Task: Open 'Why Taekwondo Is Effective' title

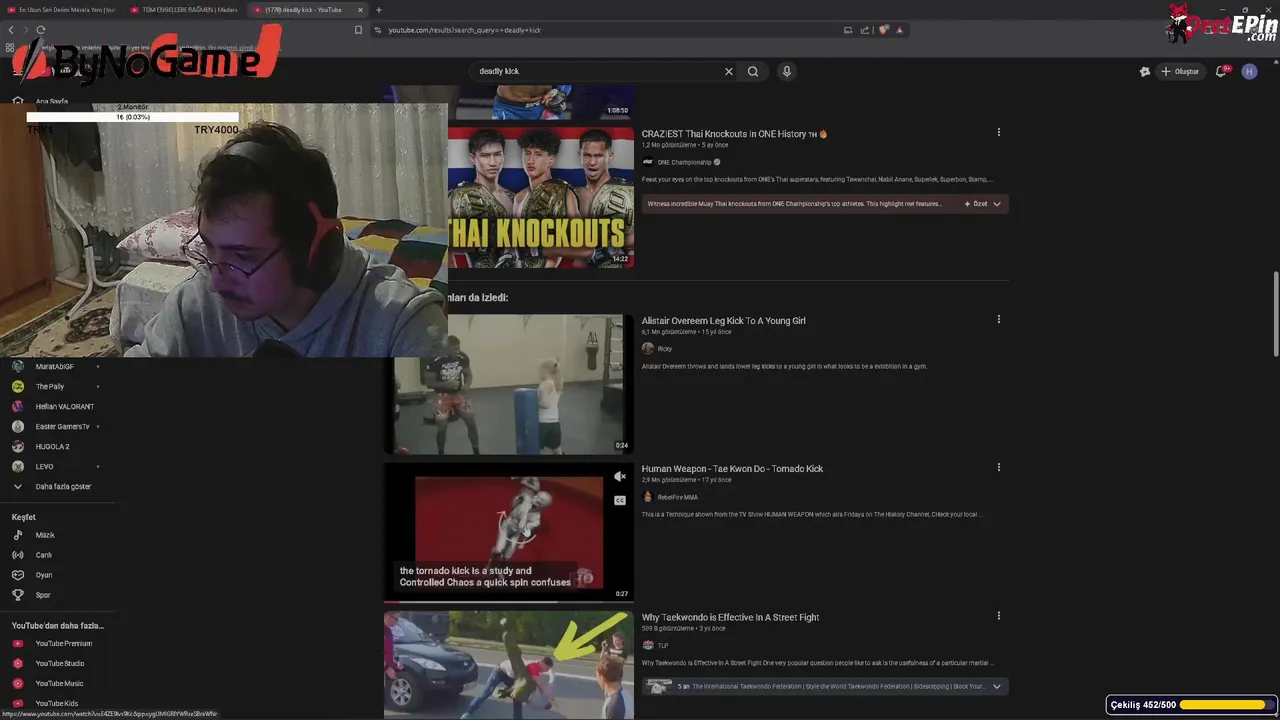Action: pos(730,618)
